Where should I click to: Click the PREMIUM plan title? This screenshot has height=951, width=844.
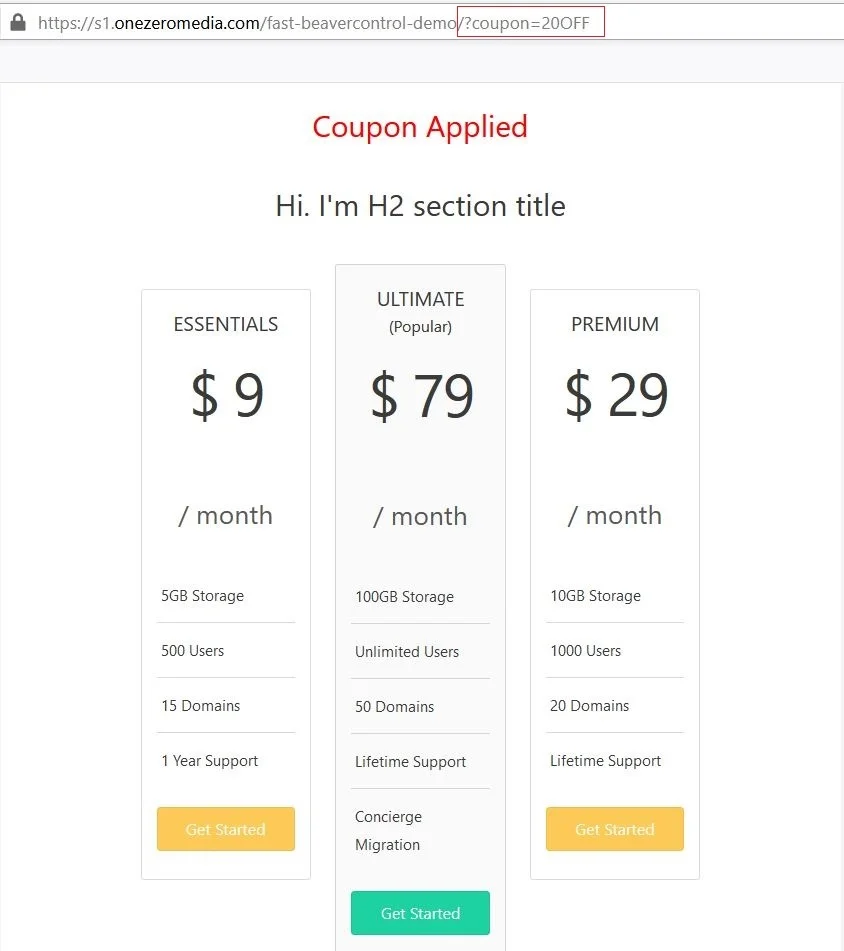tap(615, 324)
